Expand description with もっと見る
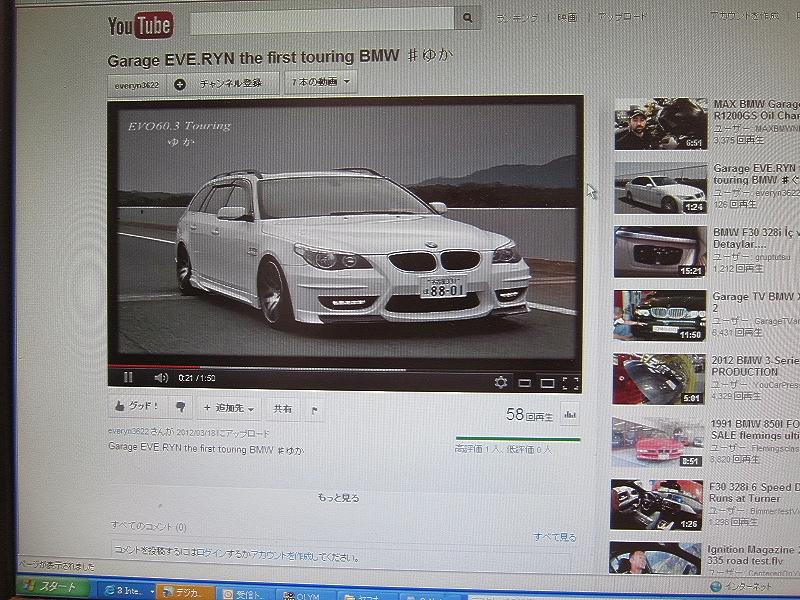 [339, 497]
